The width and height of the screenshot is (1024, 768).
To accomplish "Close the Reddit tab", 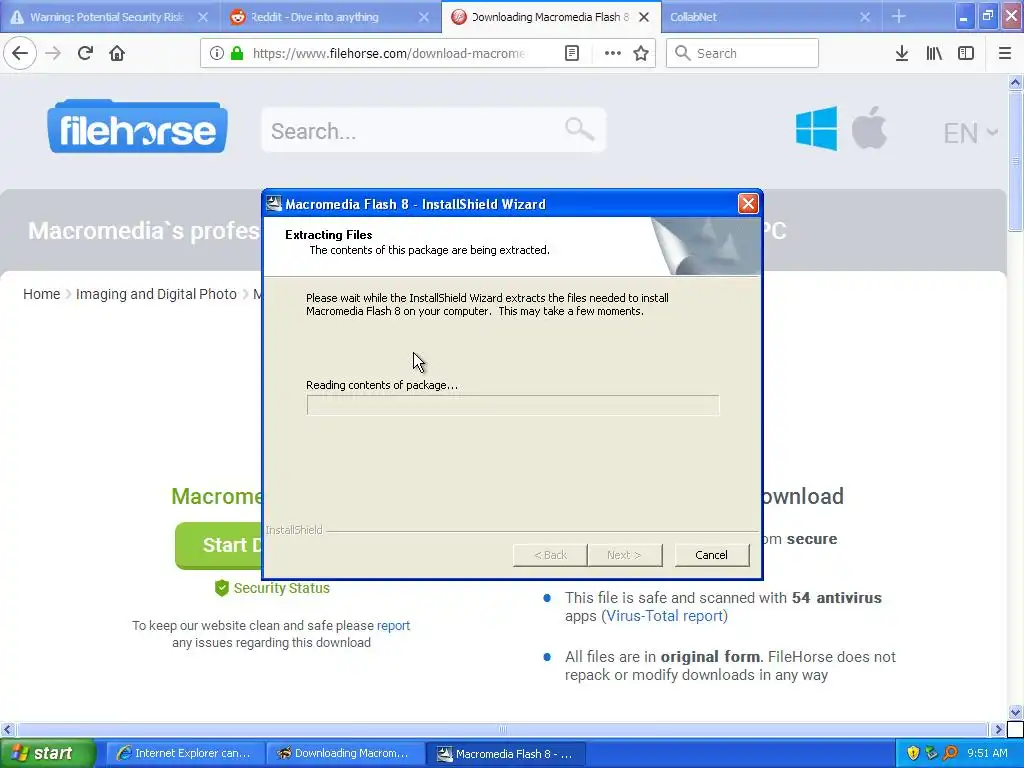I will (424, 17).
